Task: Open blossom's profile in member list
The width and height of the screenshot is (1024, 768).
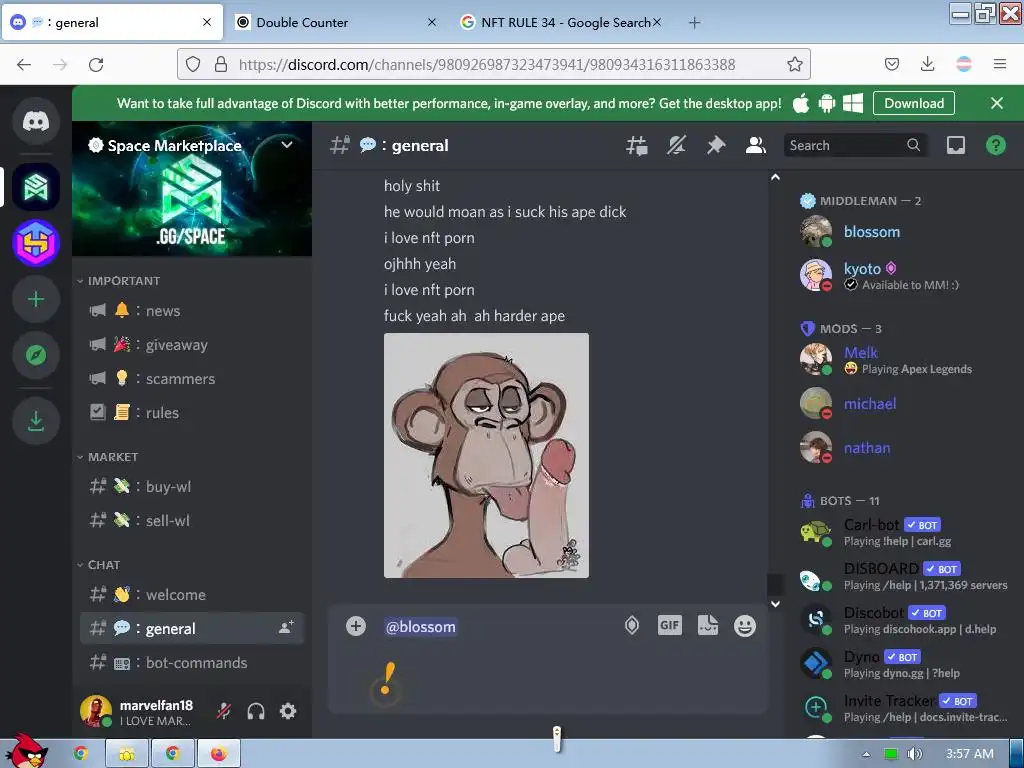Action: (x=904, y=232)
